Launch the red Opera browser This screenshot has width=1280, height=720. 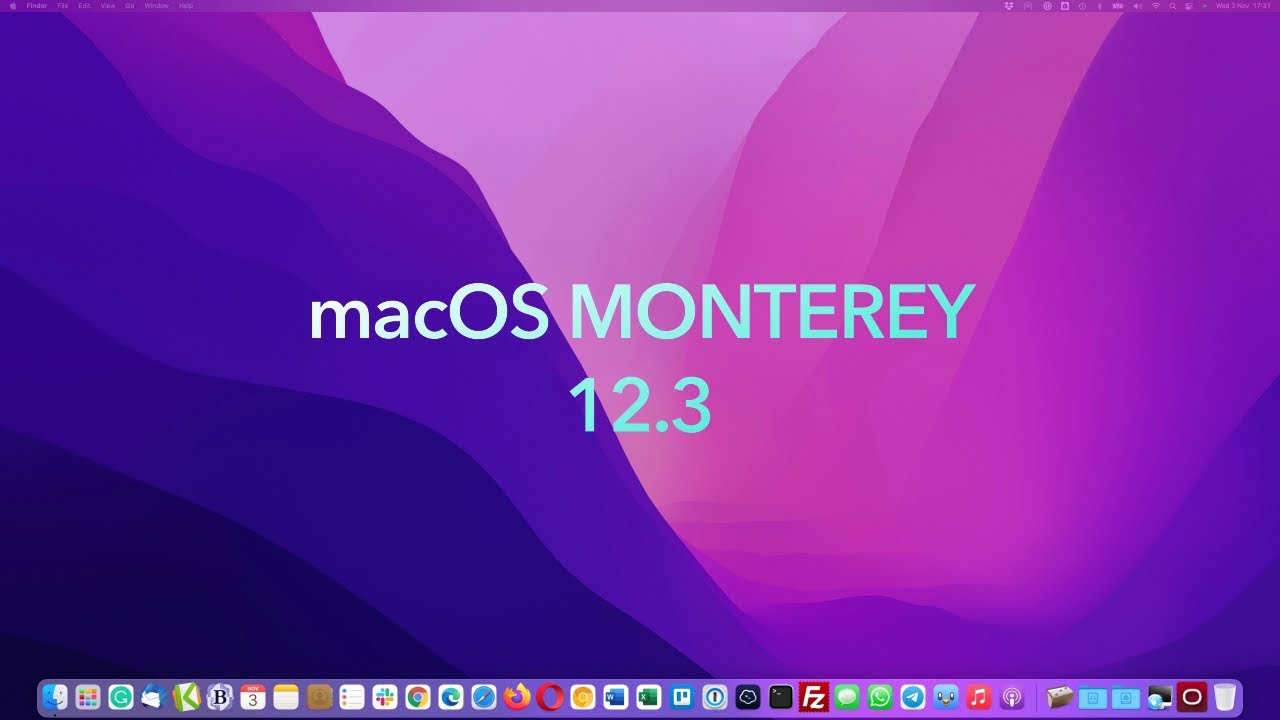(x=550, y=697)
